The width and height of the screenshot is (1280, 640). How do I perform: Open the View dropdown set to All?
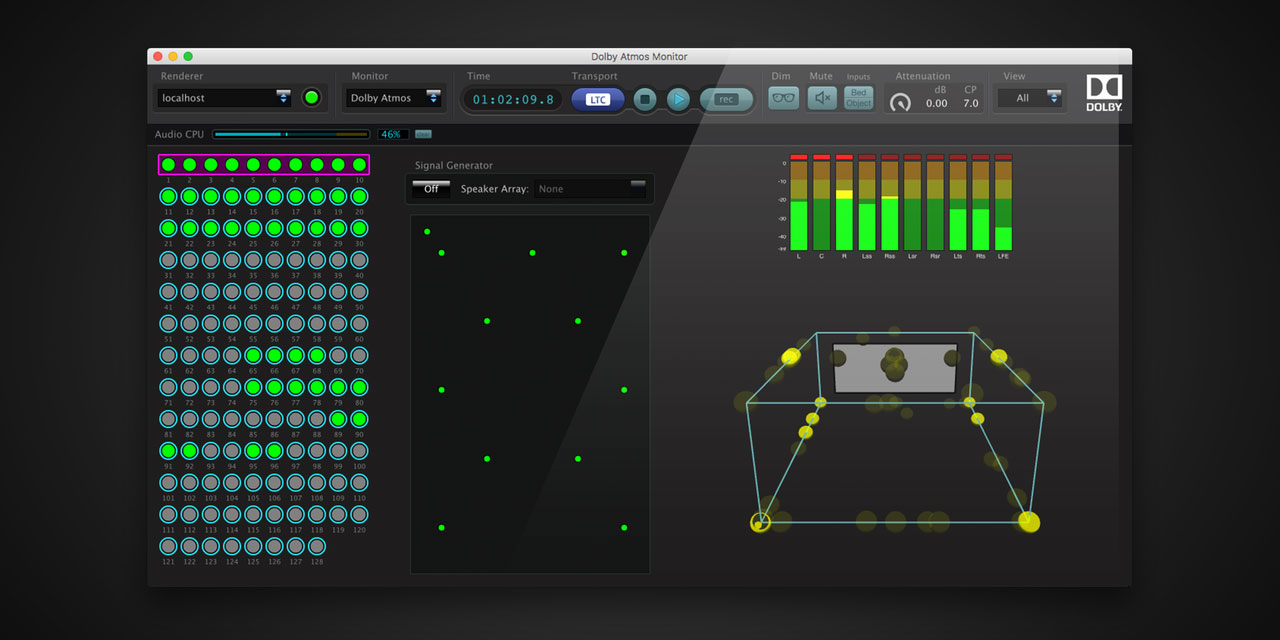coord(1029,98)
